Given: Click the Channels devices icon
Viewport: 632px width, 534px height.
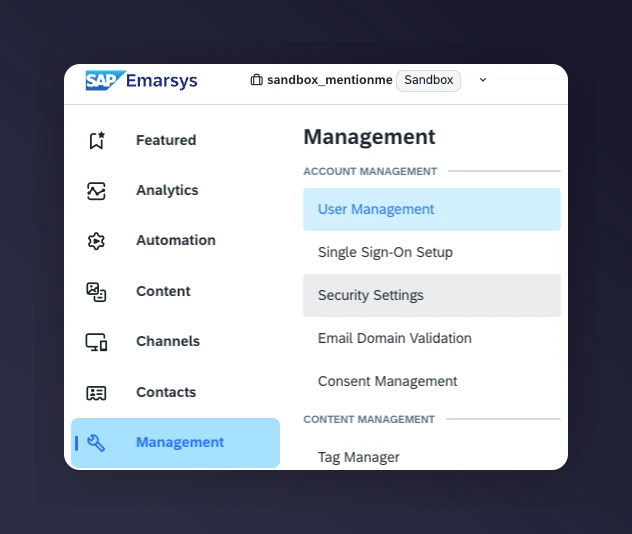Looking at the screenshot, I should click(x=96, y=342).
